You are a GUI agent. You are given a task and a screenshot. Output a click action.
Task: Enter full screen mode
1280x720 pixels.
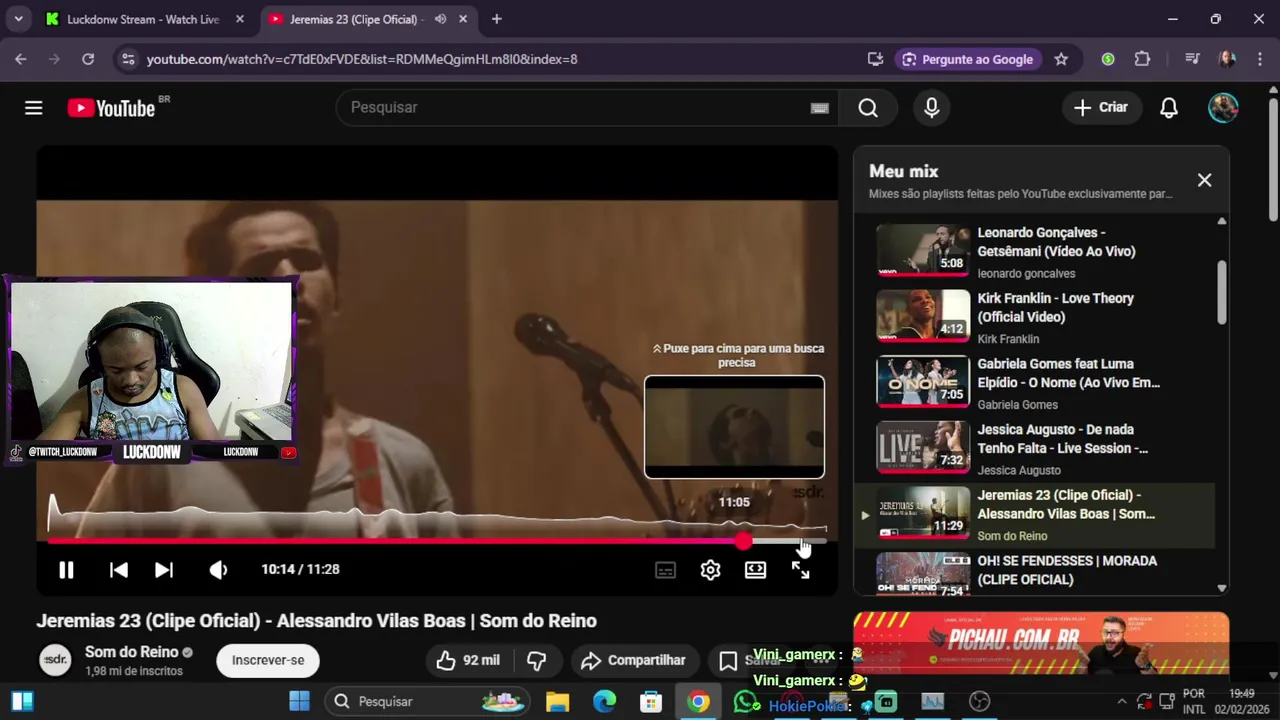point(801,570)
